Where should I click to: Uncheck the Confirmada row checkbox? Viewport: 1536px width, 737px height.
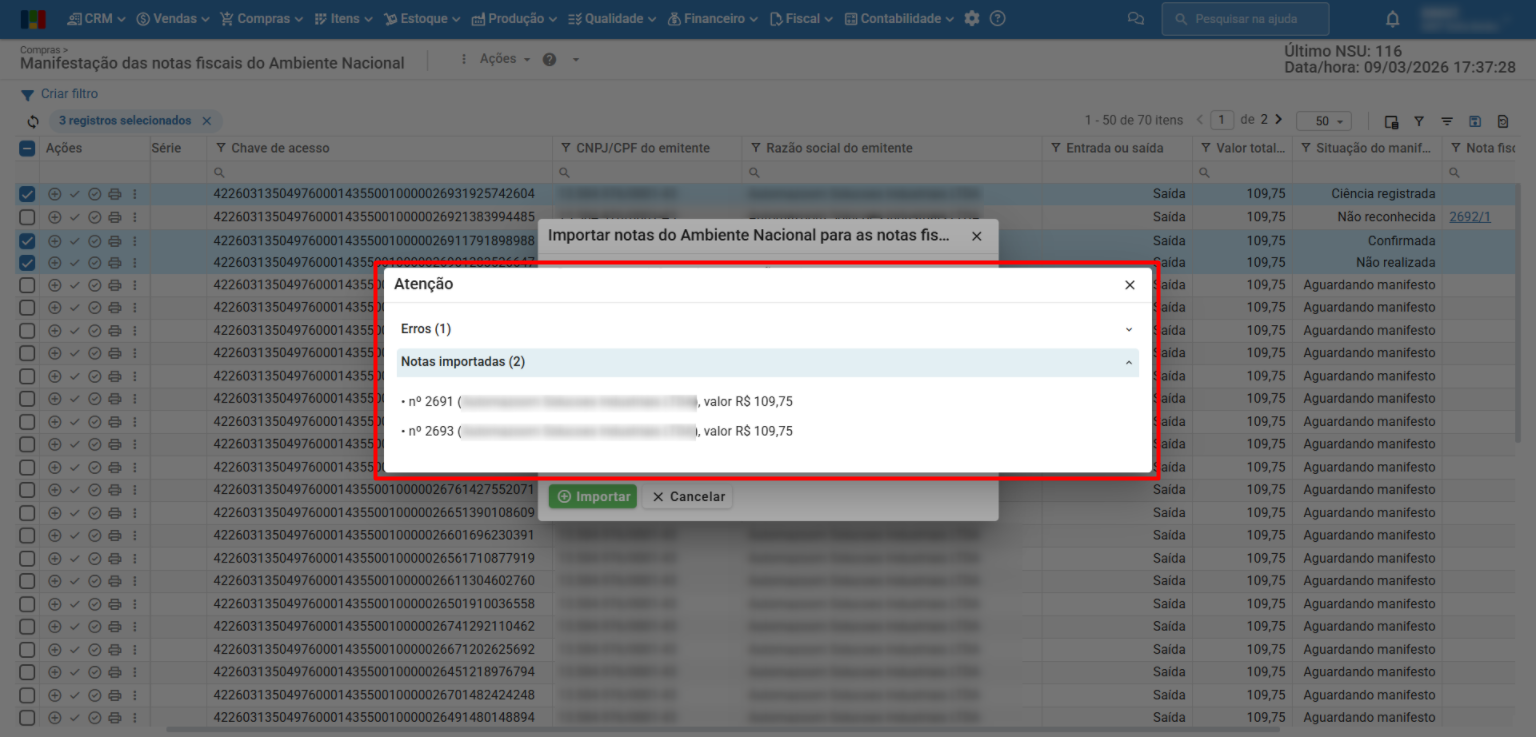[27, 240]
